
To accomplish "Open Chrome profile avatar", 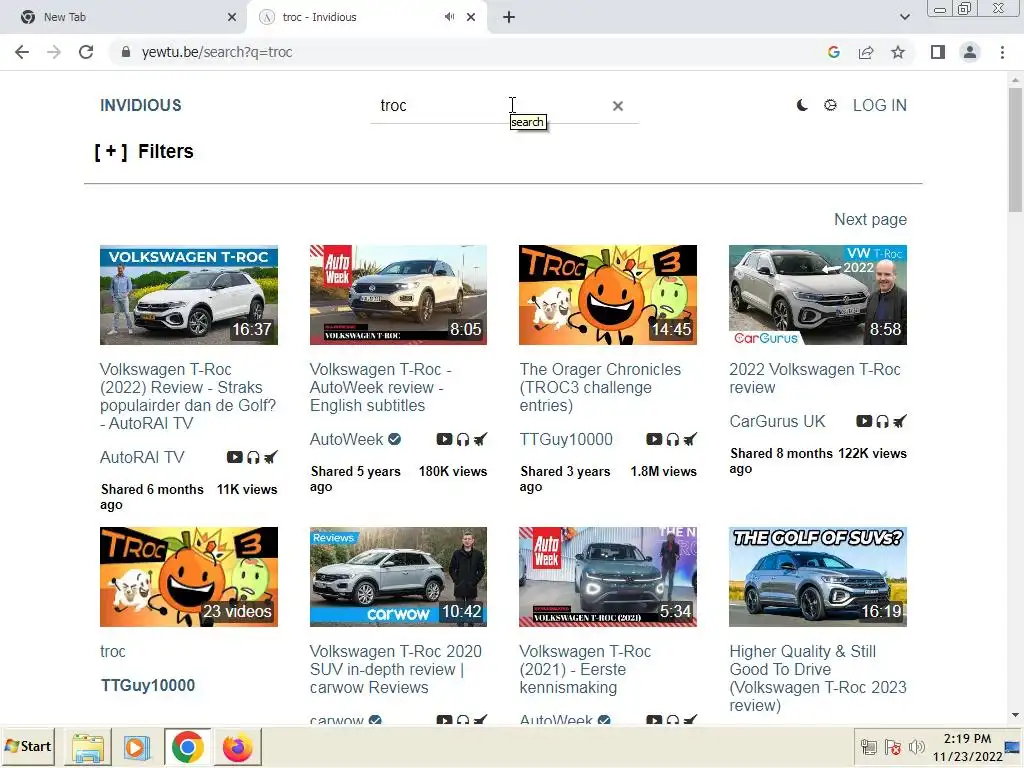I will pos(970,52).
